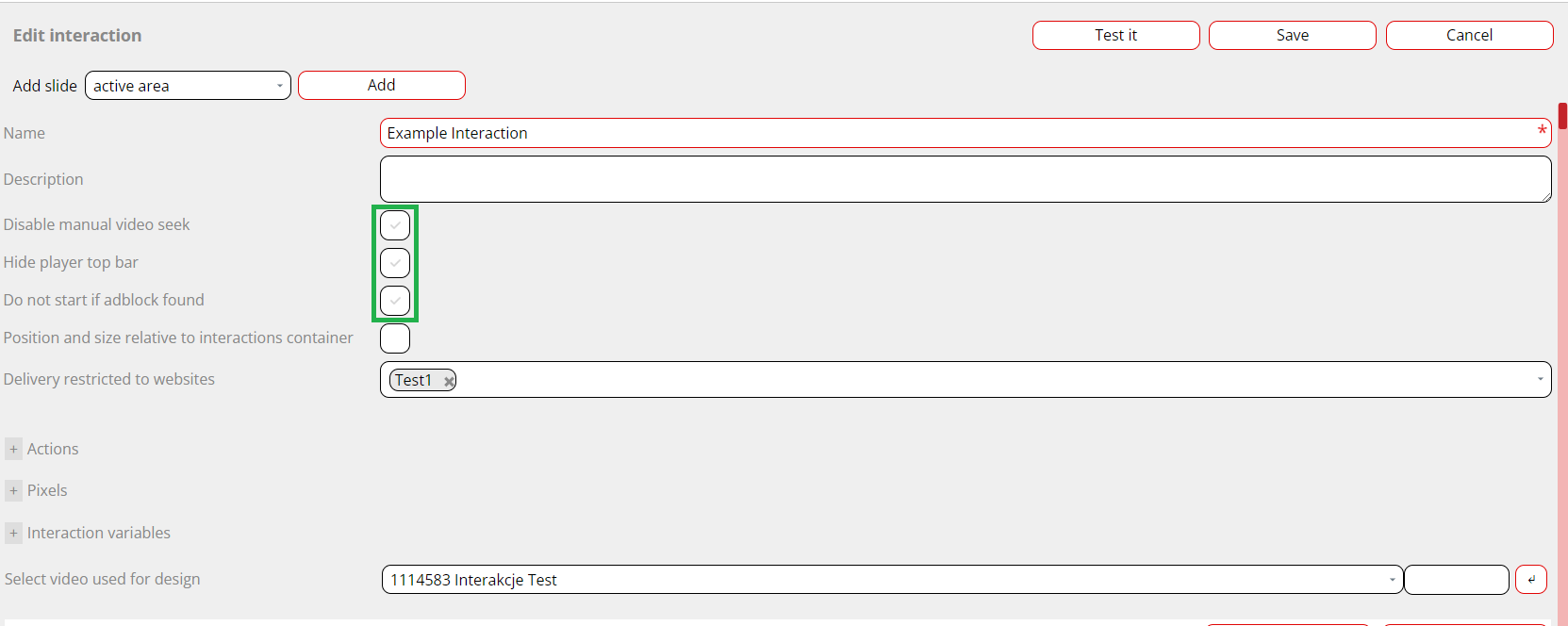
Task: Open the Delivery restricted to websites dropdown
Action: pos(1540,380)
